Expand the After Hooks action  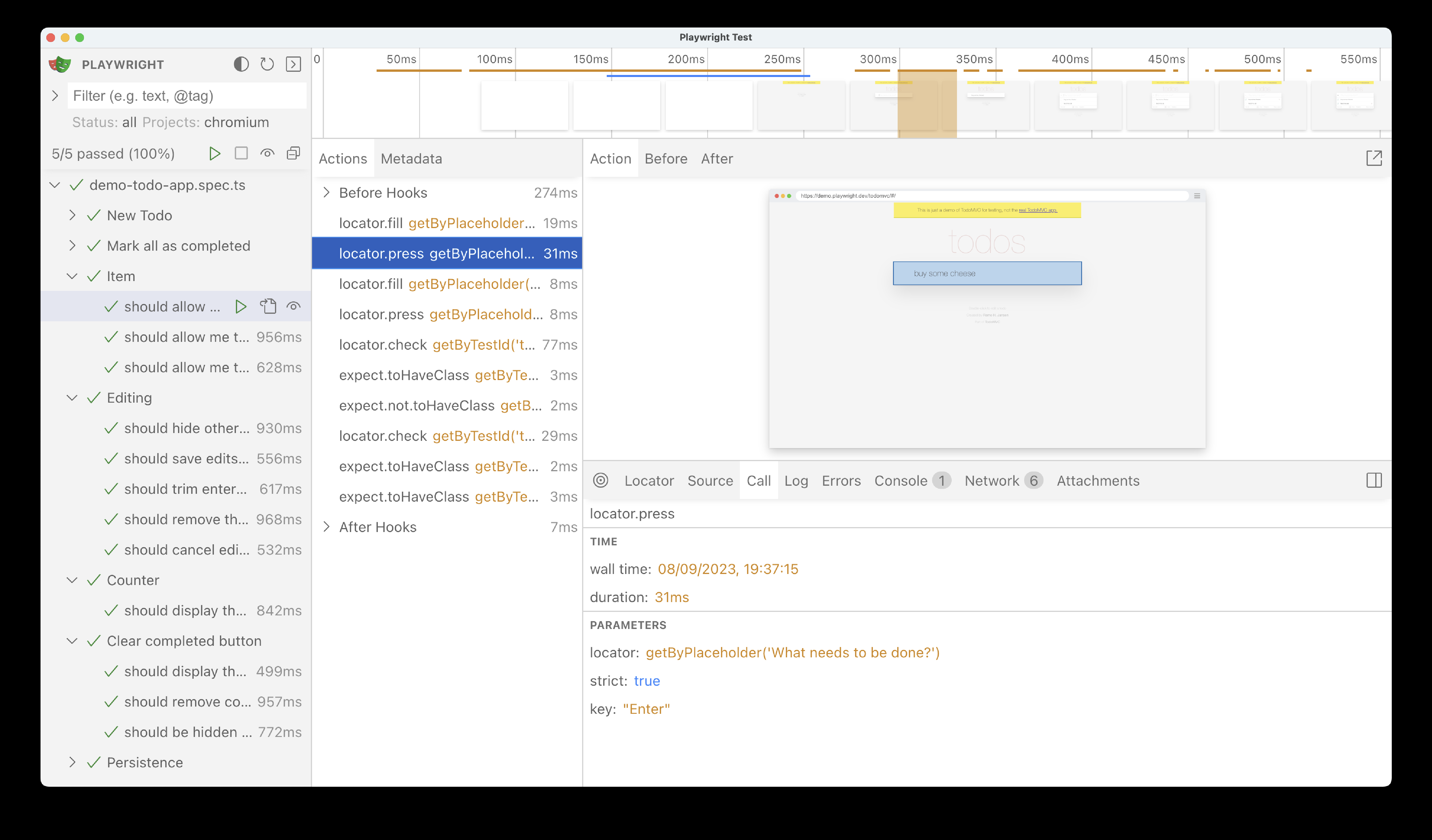click(326, 527)
